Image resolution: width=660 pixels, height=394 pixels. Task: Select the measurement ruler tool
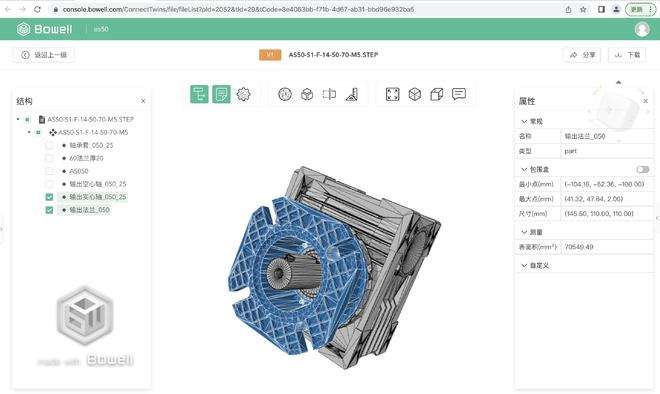[x=351, y=94]
